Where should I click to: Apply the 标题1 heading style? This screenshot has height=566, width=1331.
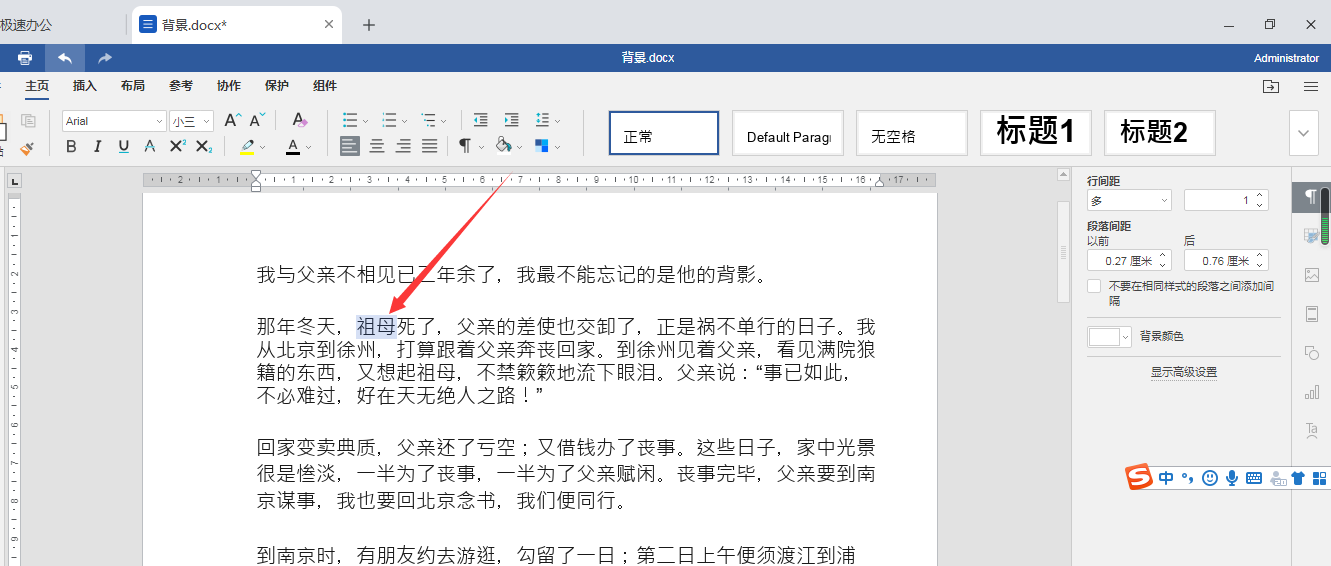click(1036, 133)
